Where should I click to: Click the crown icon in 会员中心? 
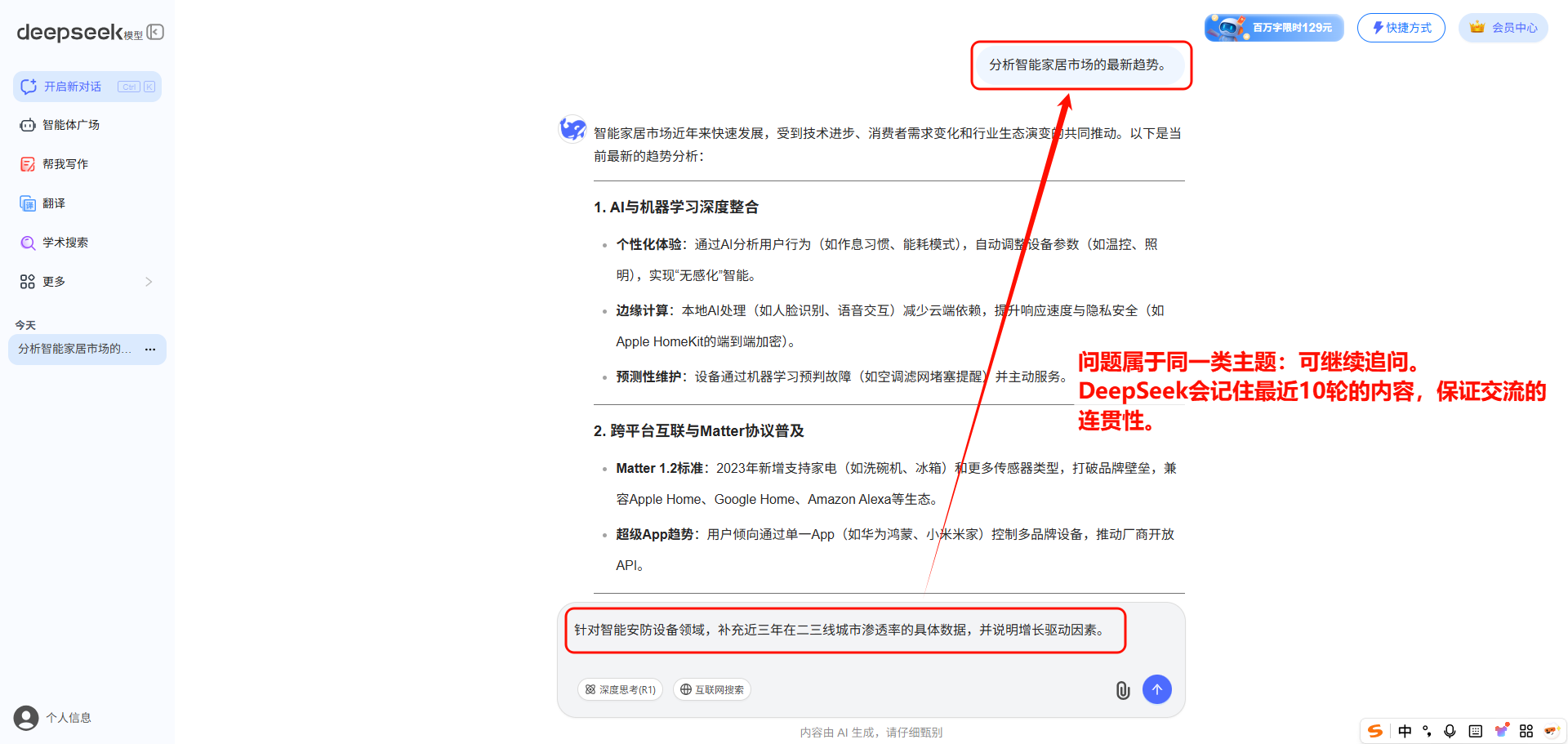[1477, 27]
